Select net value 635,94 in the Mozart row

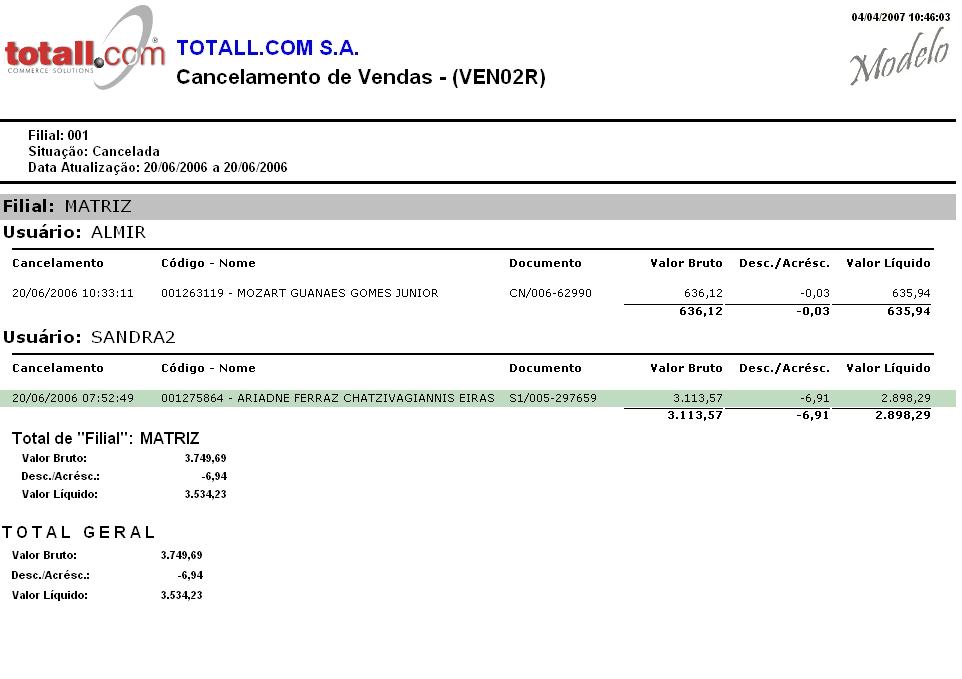coord(911,293)
